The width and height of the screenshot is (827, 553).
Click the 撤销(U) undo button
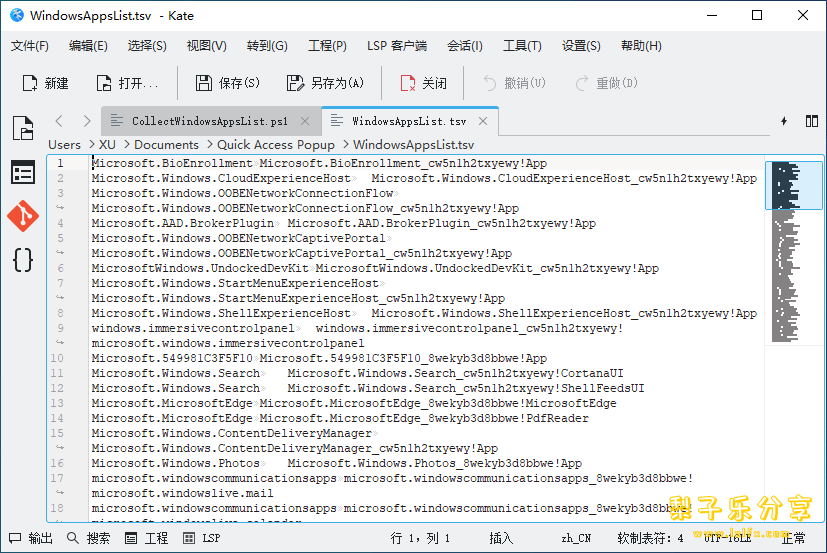point(514,83)
